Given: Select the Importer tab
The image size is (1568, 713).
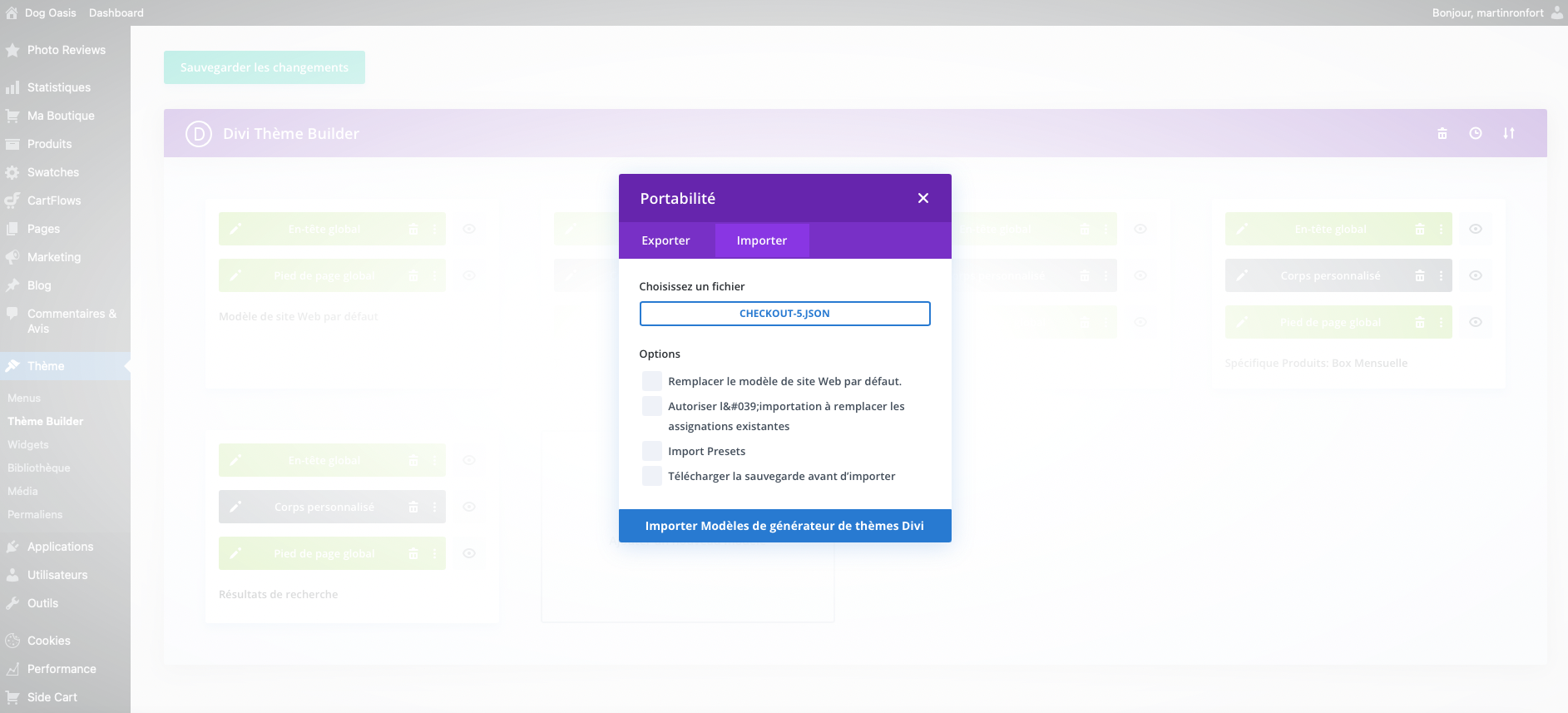Looking at the screenshot, I should pyautogui.click(x=761, y=240).
